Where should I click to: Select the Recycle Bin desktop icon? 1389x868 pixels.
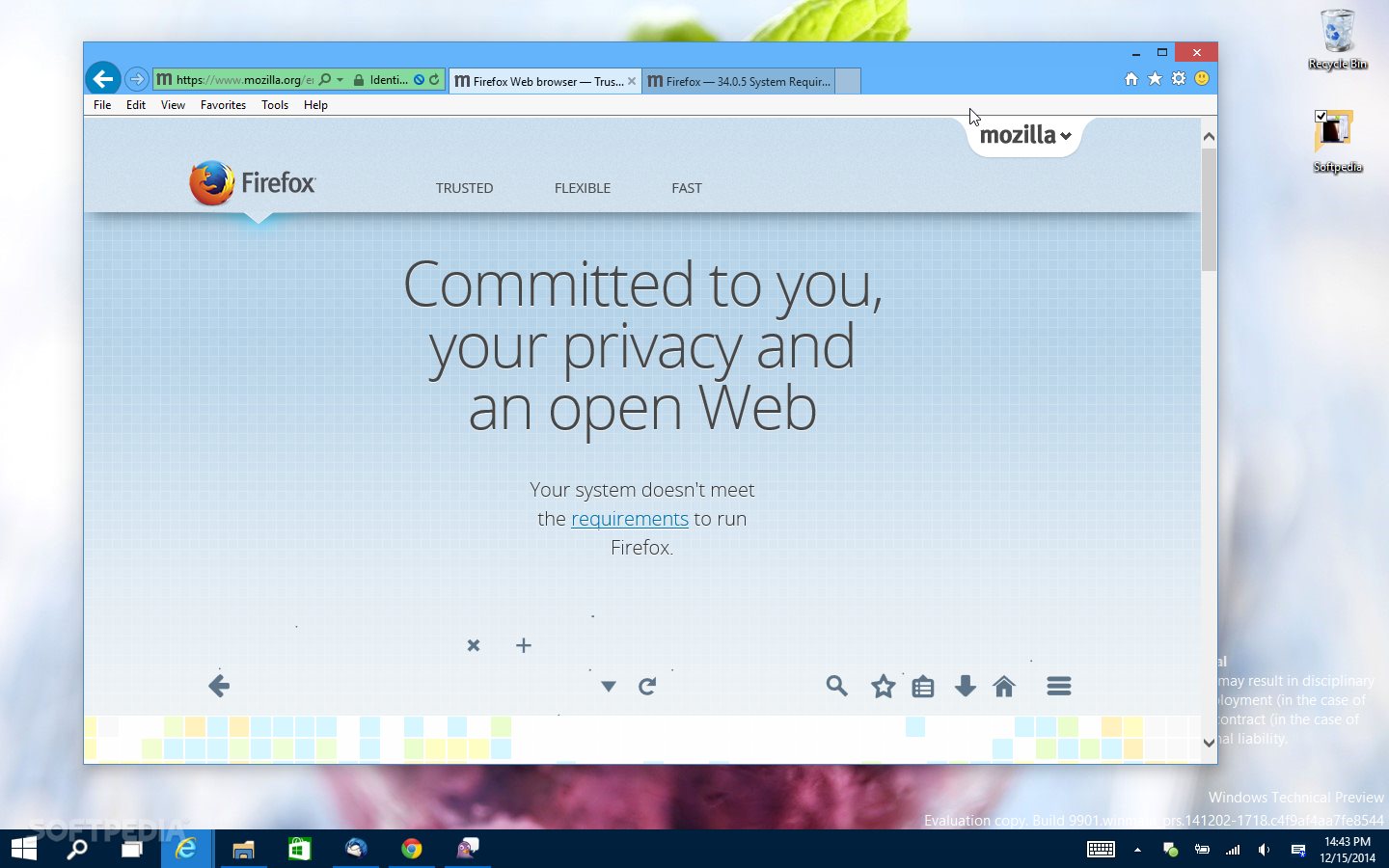(x=1338, y=40)
